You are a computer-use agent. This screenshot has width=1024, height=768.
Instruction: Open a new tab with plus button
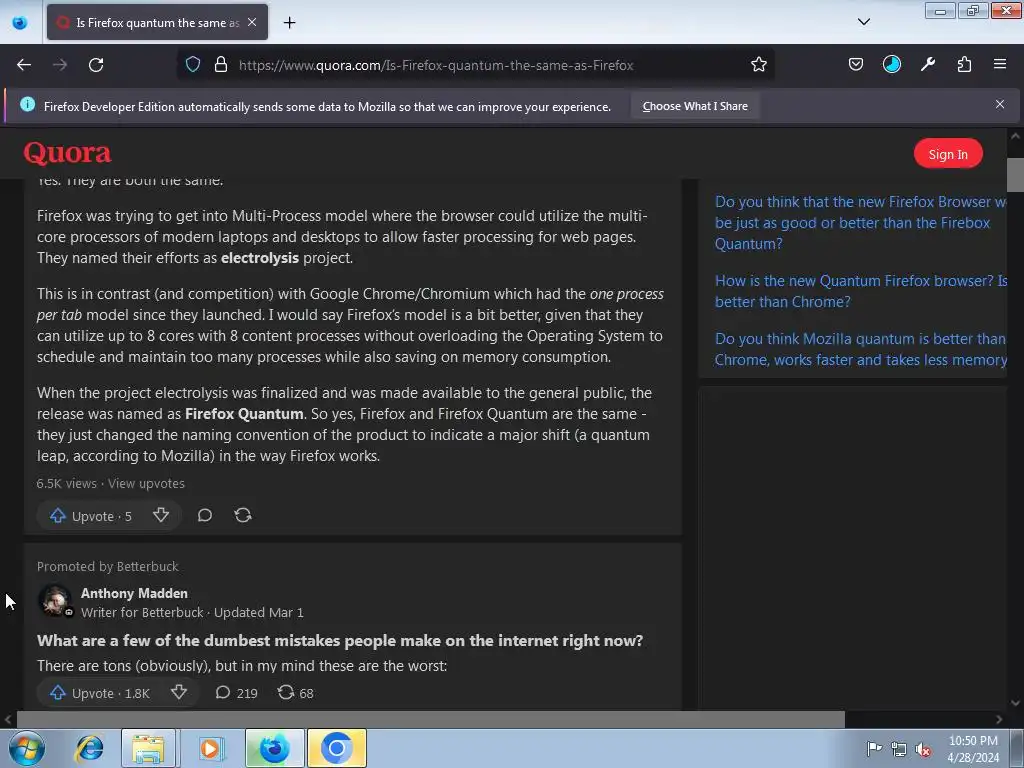pos(289,23)
